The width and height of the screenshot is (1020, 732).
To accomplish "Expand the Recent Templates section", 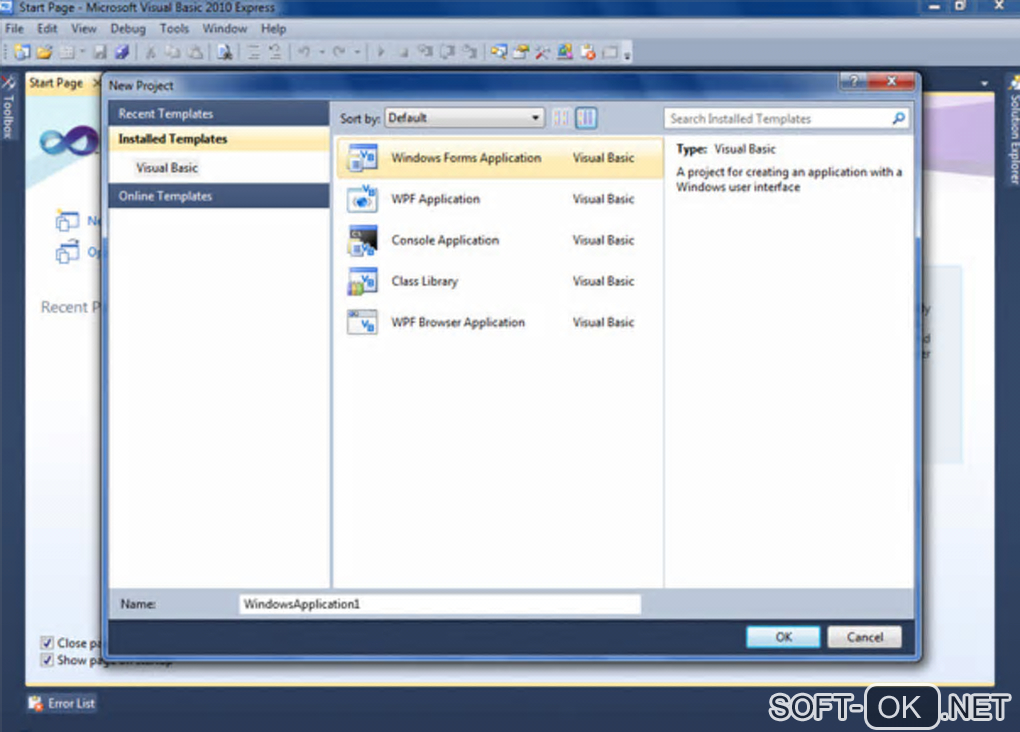I will (219, 113).
